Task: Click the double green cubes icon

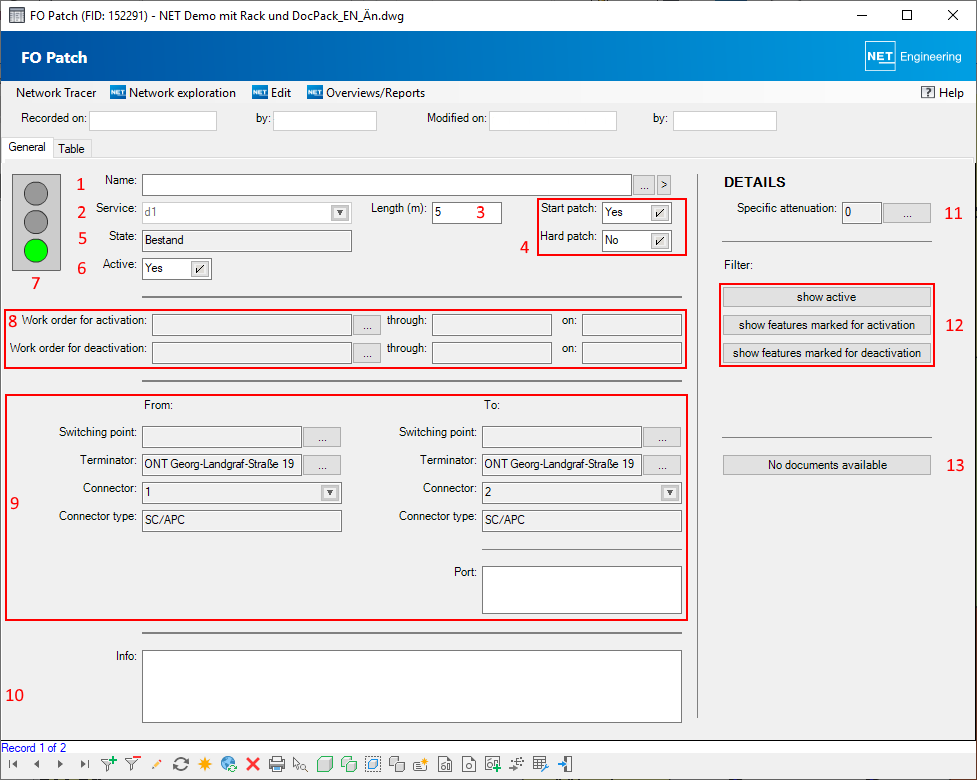Action: [x=349, y=764]
